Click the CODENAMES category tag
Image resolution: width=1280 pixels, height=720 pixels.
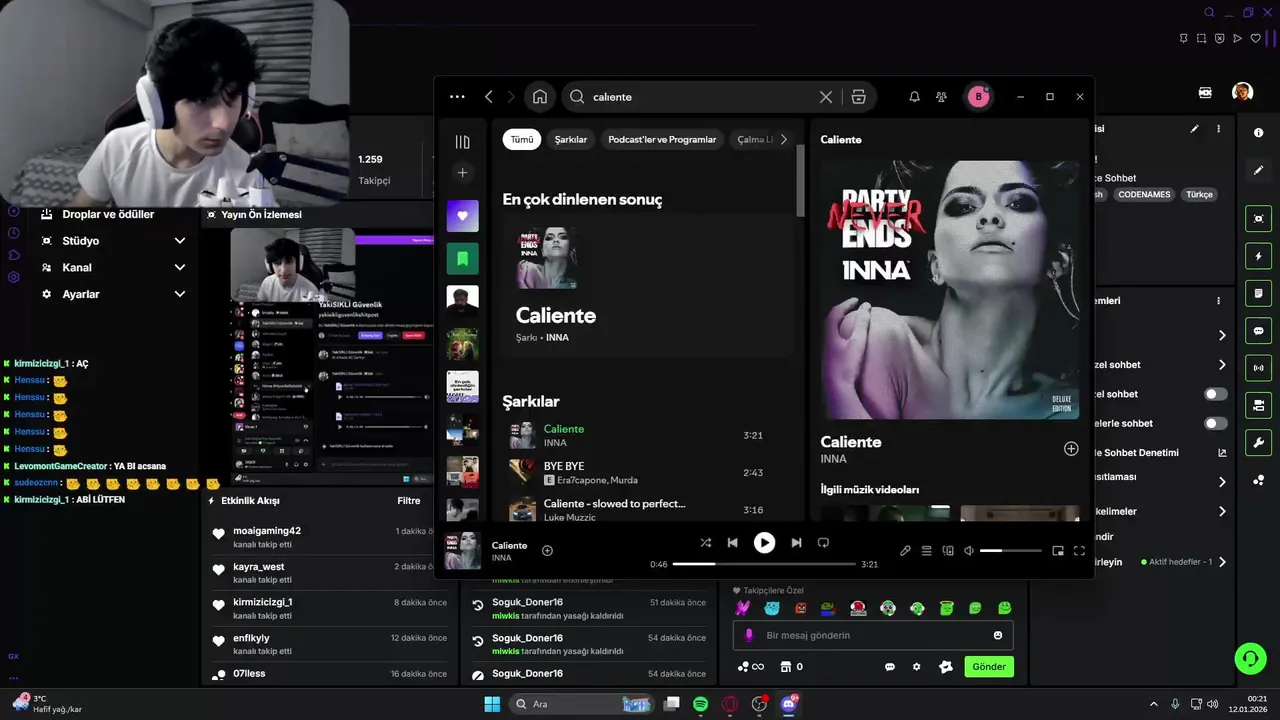click(1144, 195)
